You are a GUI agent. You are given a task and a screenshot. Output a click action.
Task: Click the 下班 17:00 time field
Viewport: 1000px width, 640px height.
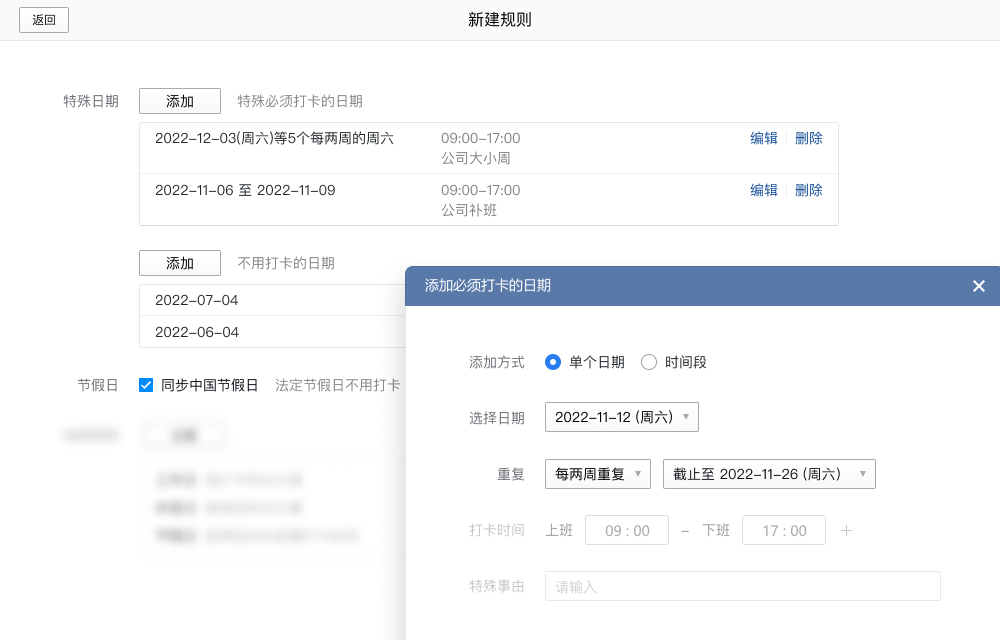coord(784,530)
